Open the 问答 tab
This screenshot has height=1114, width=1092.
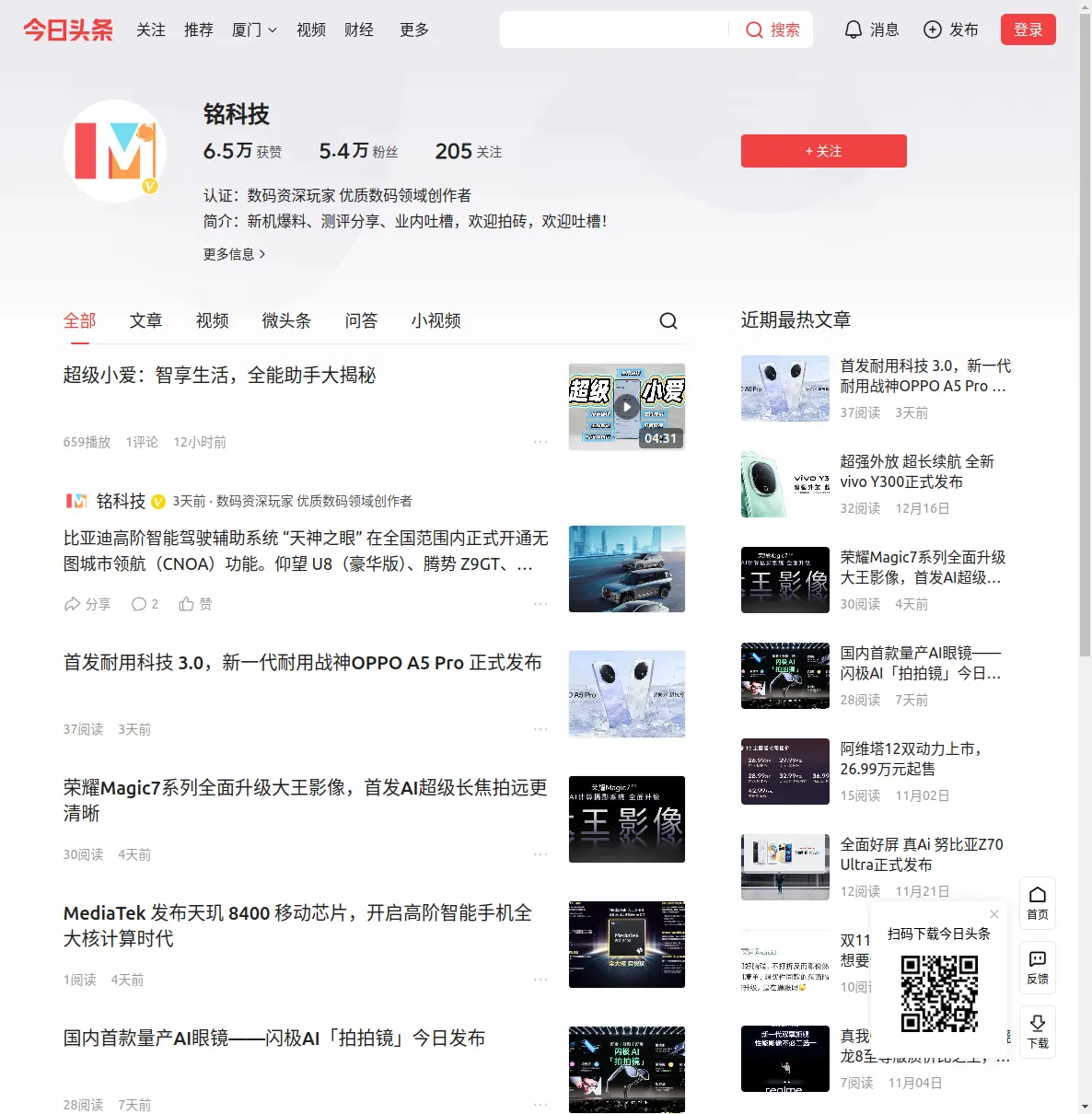tap(362, 320)
